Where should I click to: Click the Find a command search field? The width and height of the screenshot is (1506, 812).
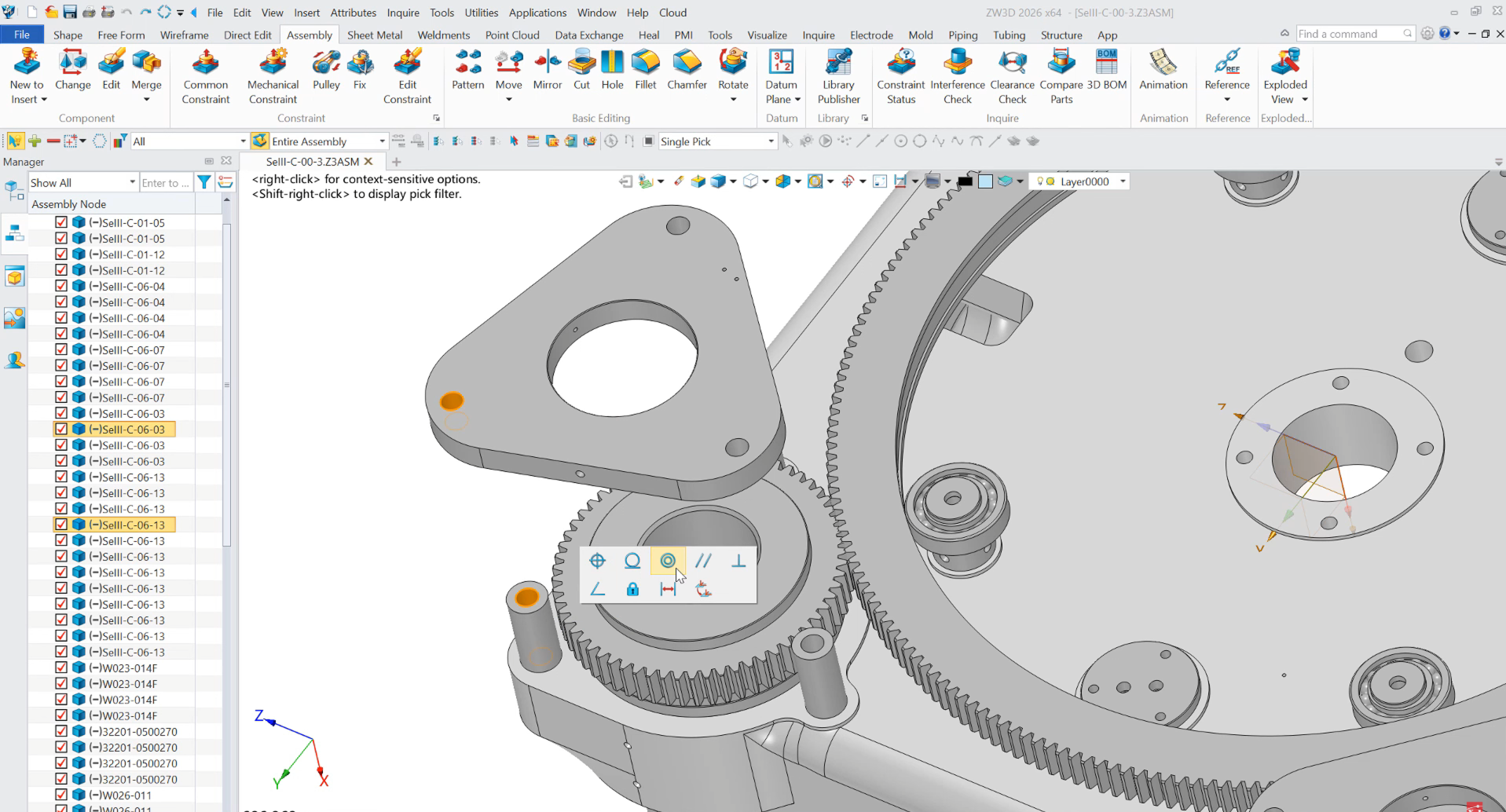[1349, 34]
